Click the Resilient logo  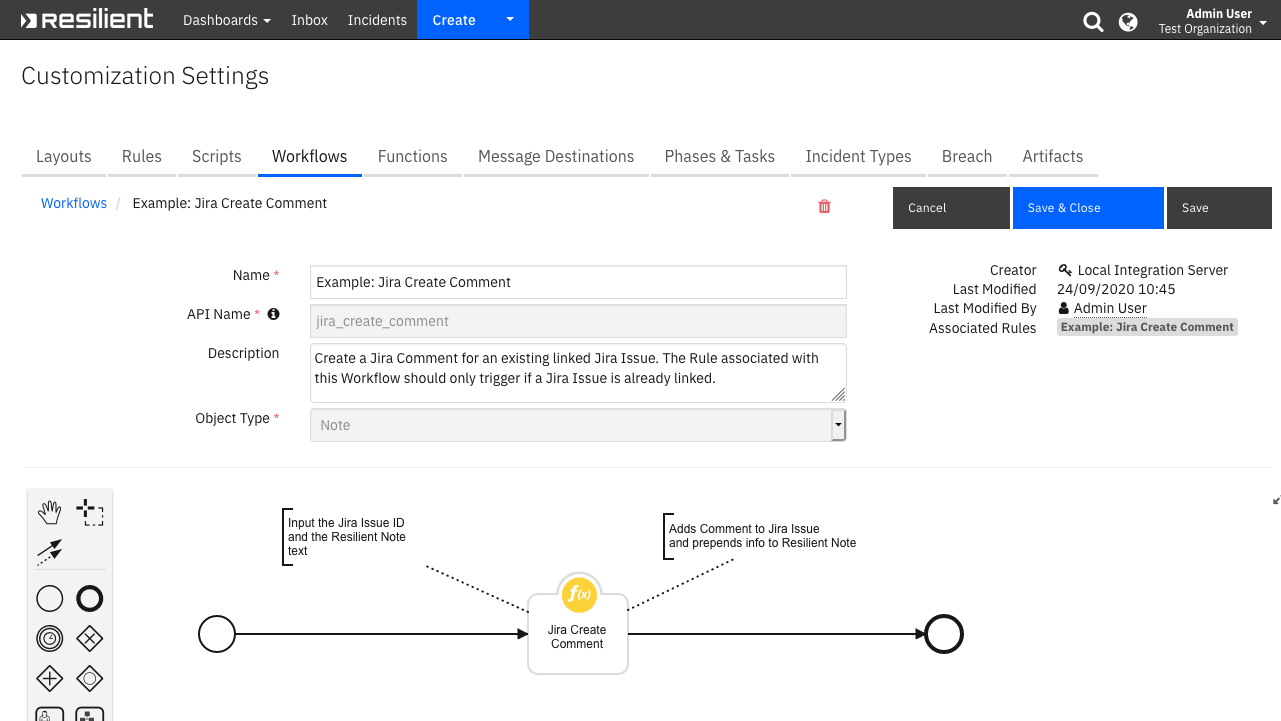[87, 19]
